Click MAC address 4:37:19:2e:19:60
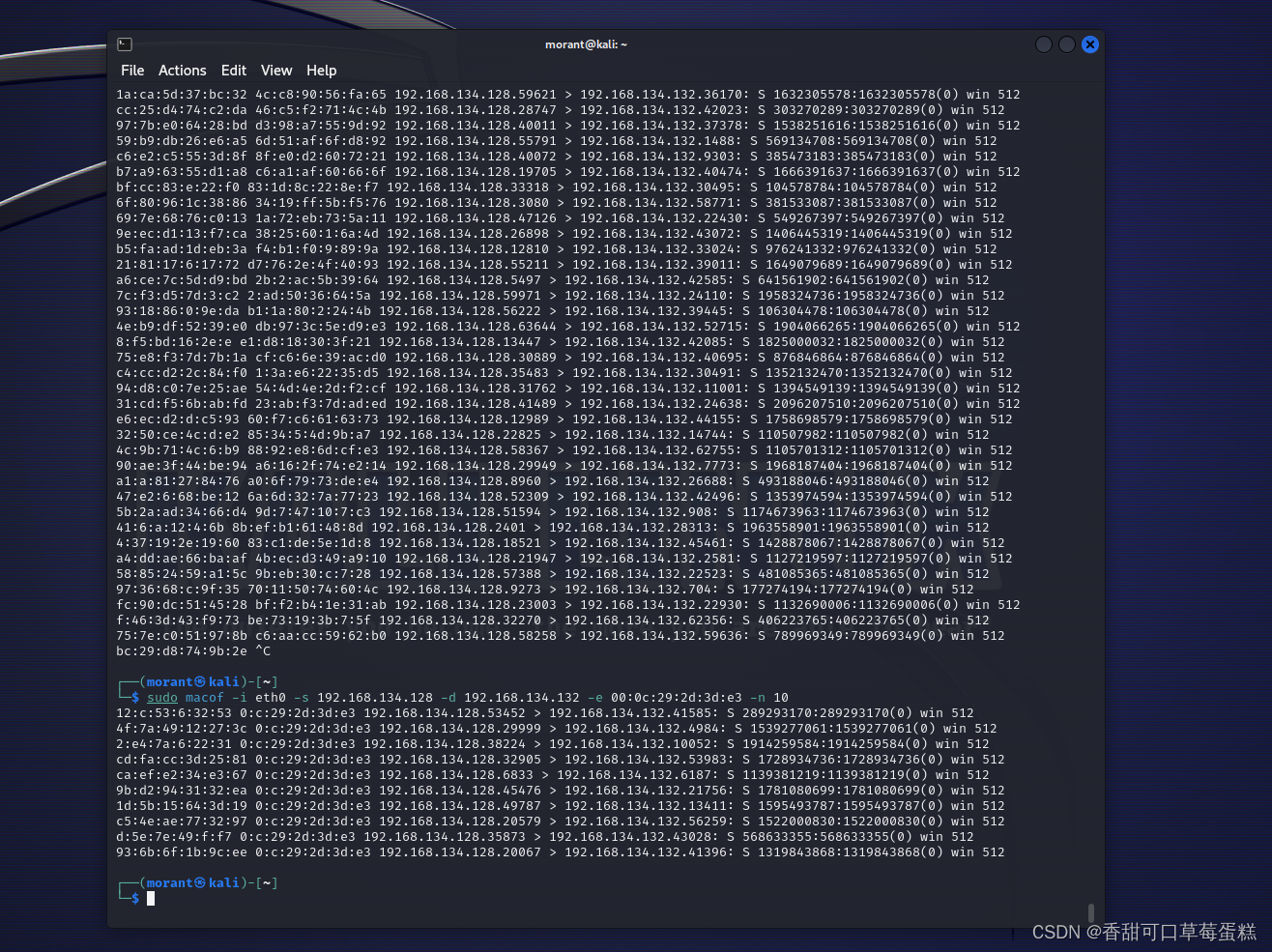The image size is (1272, 952). point(178,543)
